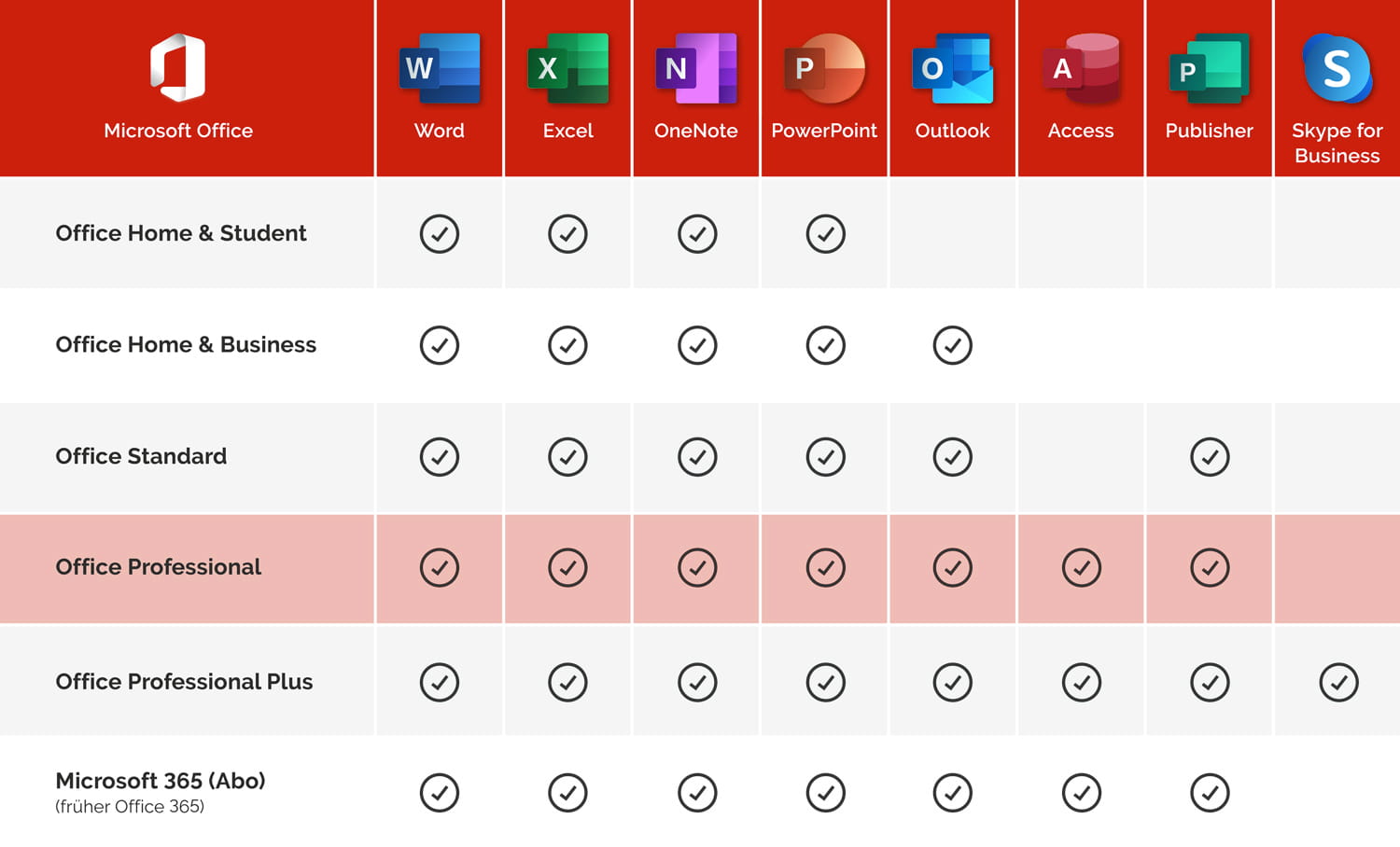The width and height of the screenshot is (1400, 847).
Task: Click the OneNote app icon
Action: [696, 68]
